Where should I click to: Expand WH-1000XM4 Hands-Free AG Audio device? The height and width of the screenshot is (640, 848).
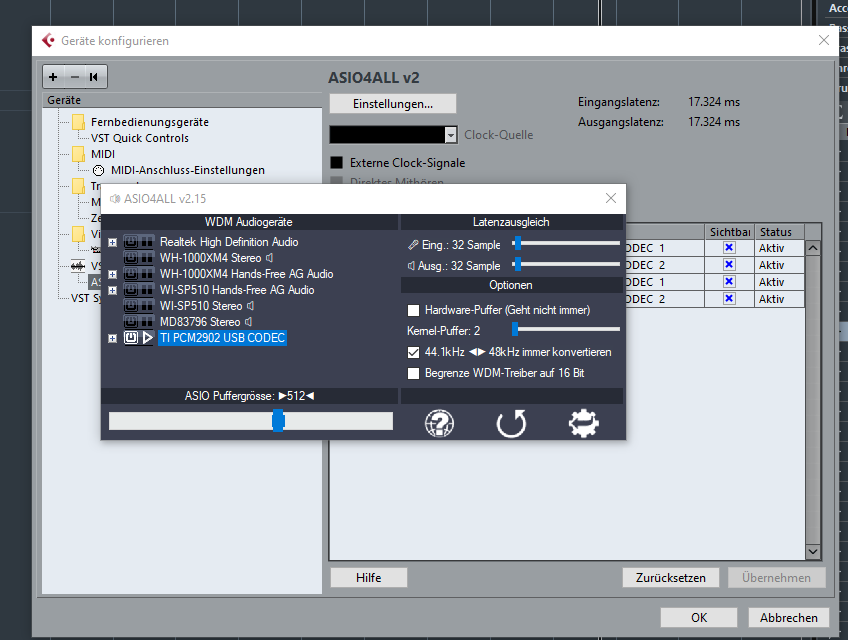112,274
